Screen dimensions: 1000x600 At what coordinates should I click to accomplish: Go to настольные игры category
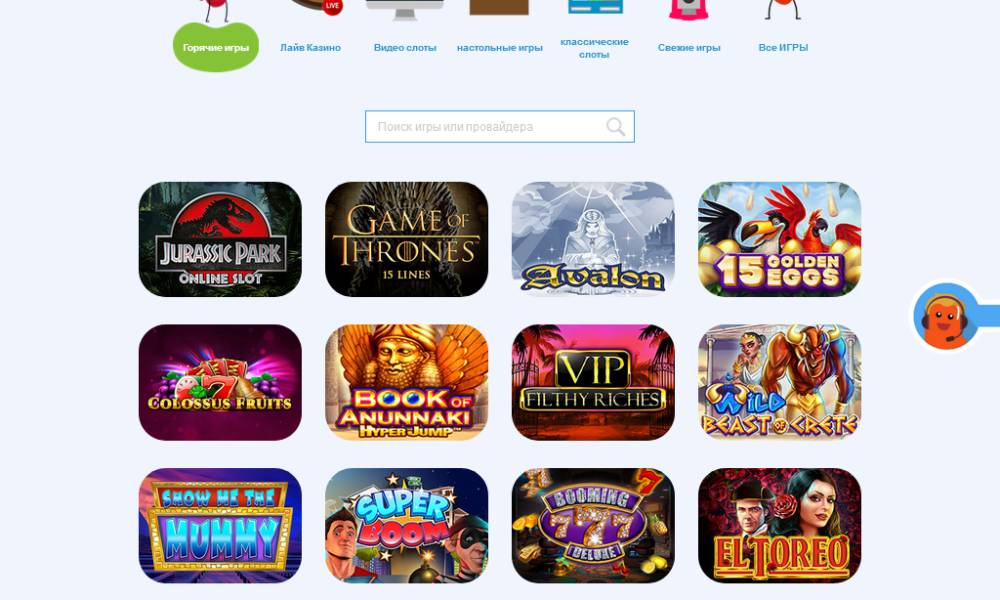pyautogui.click(x=499, y=47)
